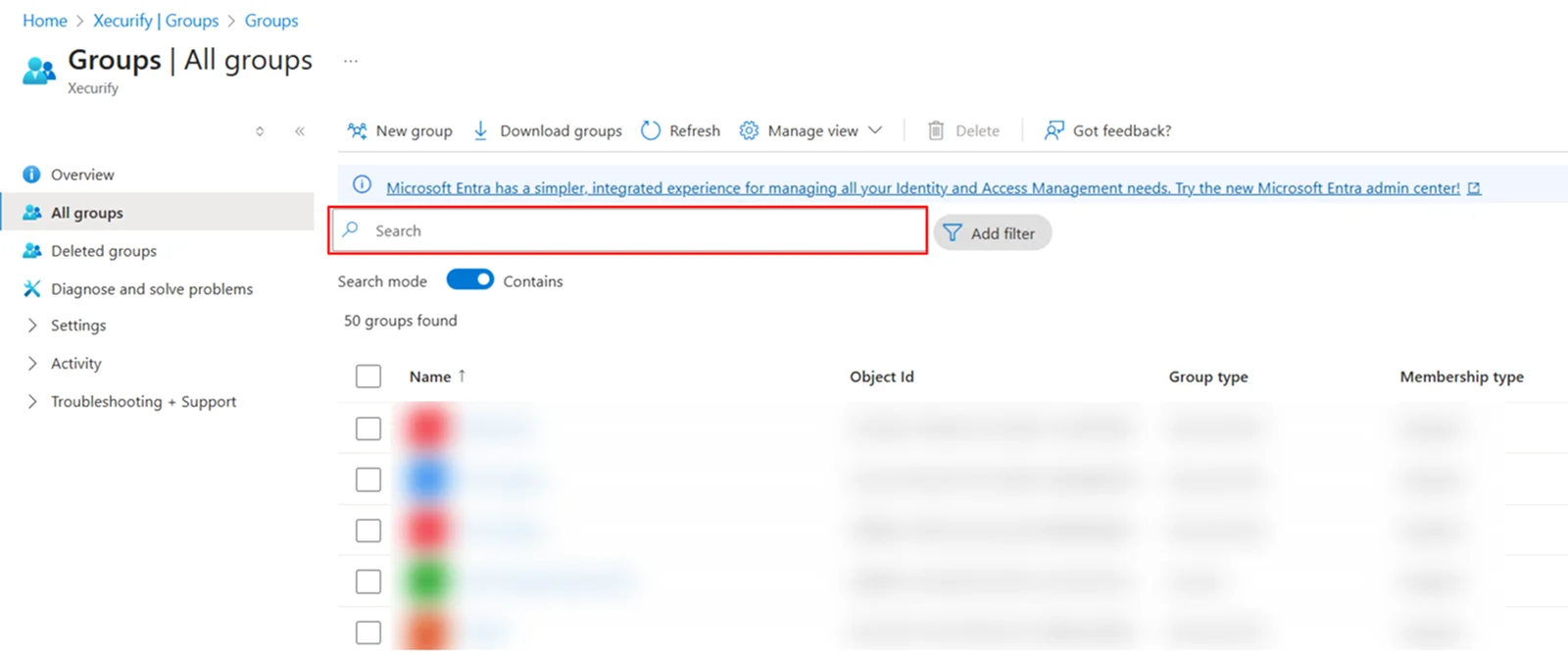The image size is (1568, 655).
Task: Click the 'Contains' label next to toggle
Action: click(x=533, y=281)
